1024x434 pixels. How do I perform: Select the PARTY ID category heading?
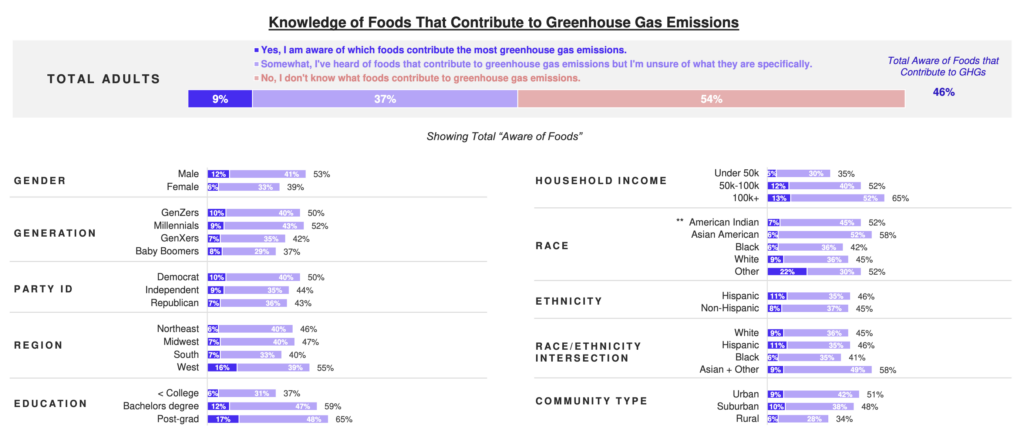(x=44, y=290)
